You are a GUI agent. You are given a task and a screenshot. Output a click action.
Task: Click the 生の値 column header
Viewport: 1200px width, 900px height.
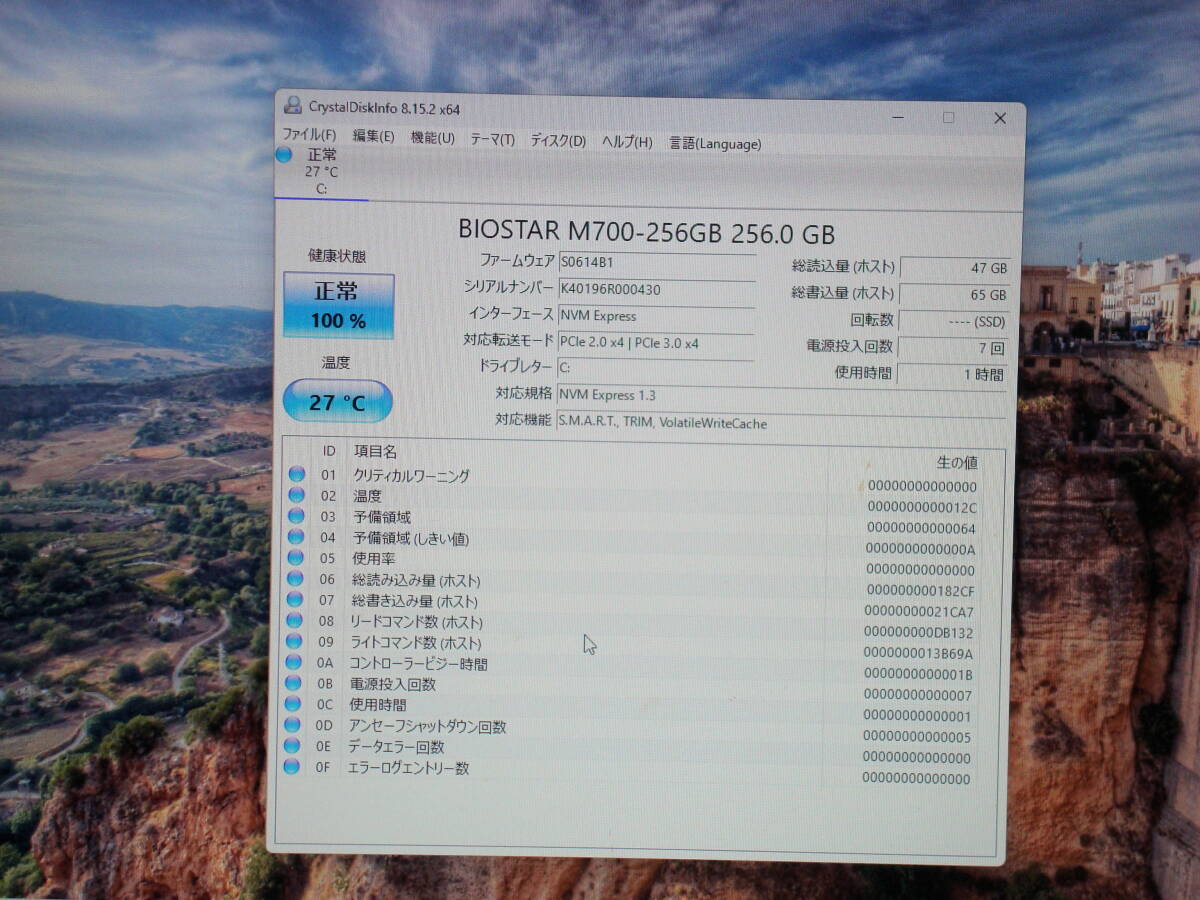pyautogui.click(x=956, y=462)
